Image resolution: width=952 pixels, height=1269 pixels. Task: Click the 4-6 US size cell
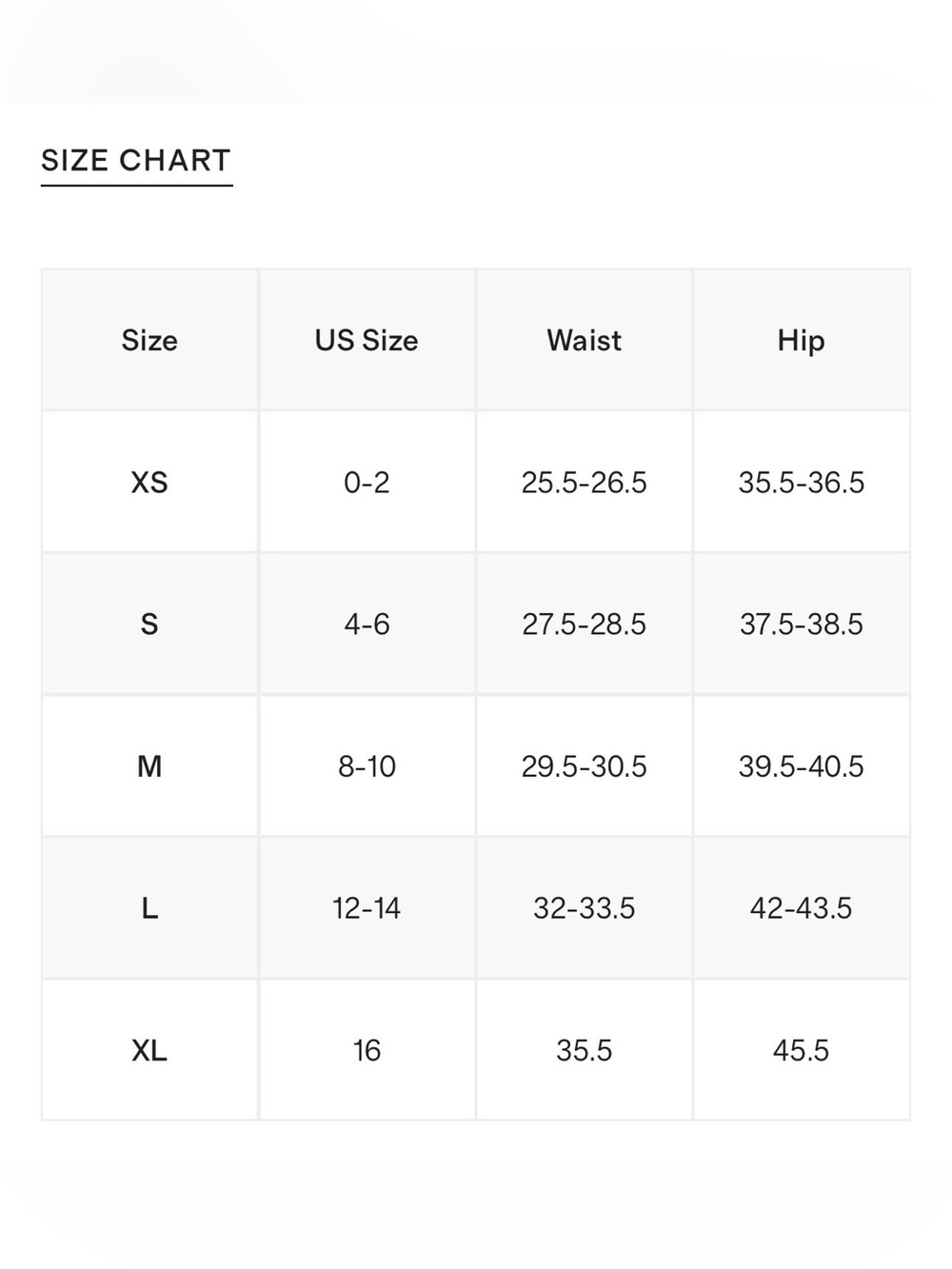click(x=367, y=624)
